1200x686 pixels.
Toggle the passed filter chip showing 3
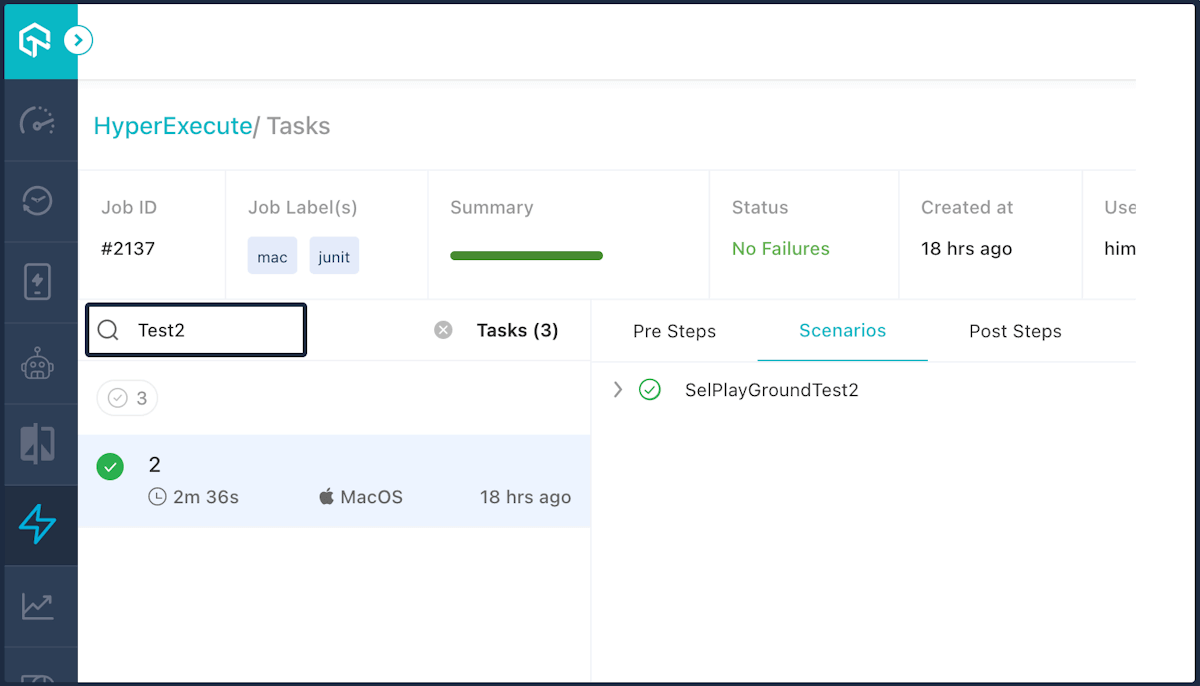[127, 398]
